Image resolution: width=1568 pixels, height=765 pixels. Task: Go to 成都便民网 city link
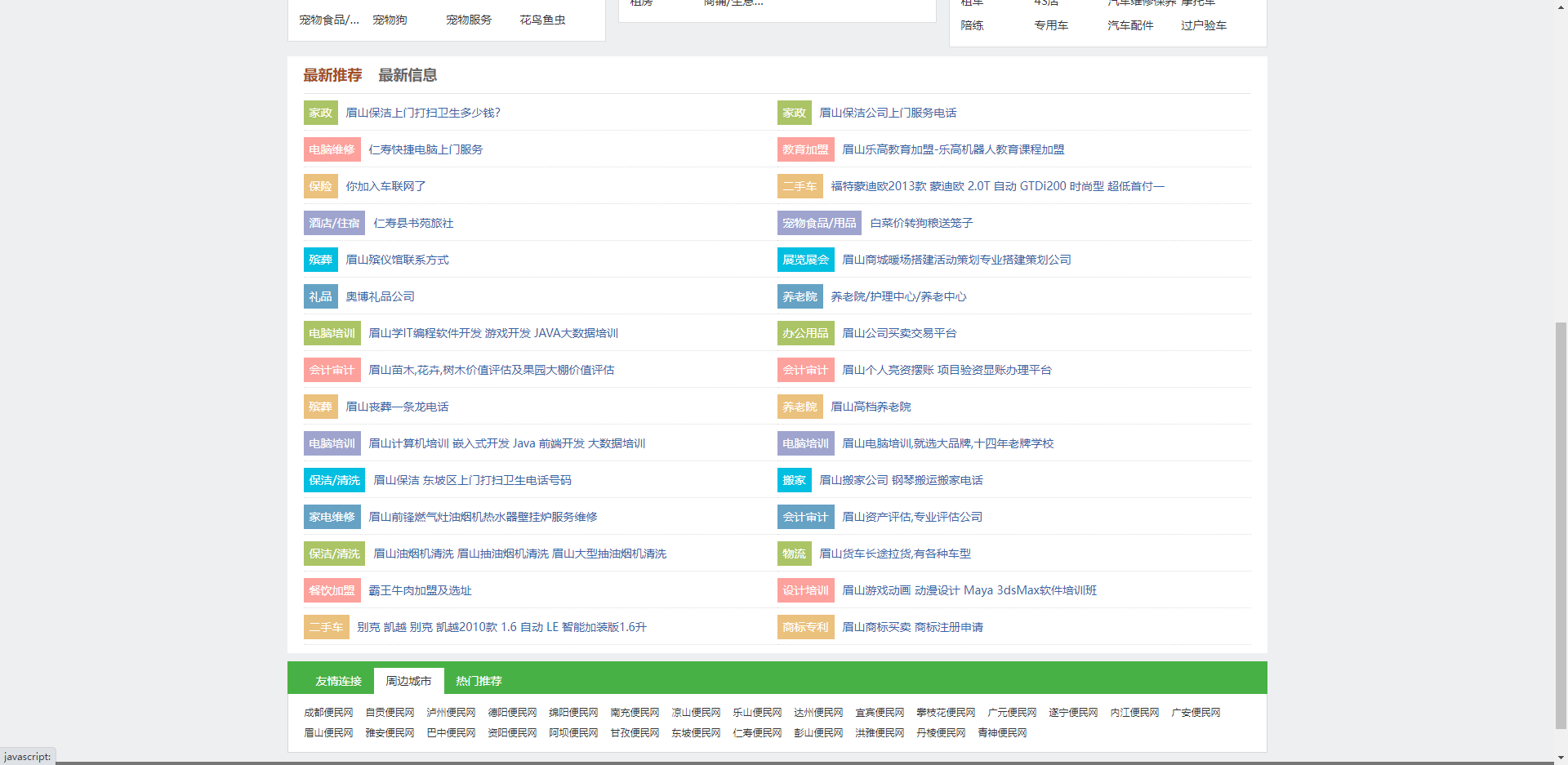coord(328,713)
